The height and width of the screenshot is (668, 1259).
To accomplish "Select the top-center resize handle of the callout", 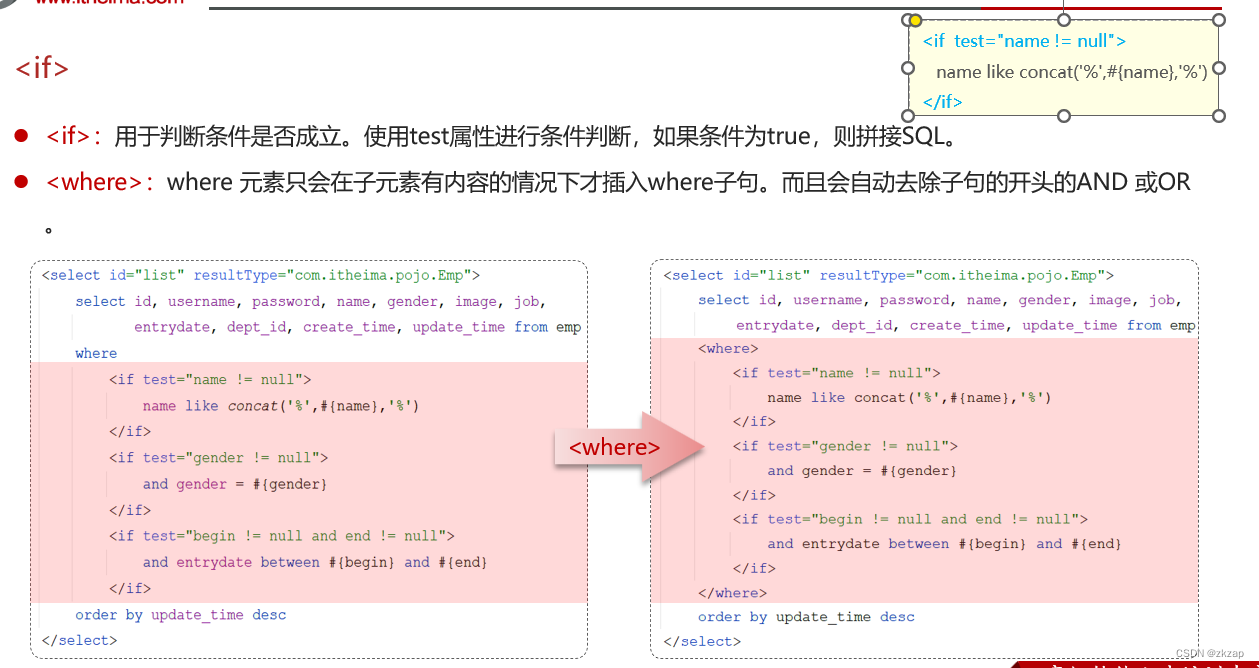I will (x=1063, y=18).
